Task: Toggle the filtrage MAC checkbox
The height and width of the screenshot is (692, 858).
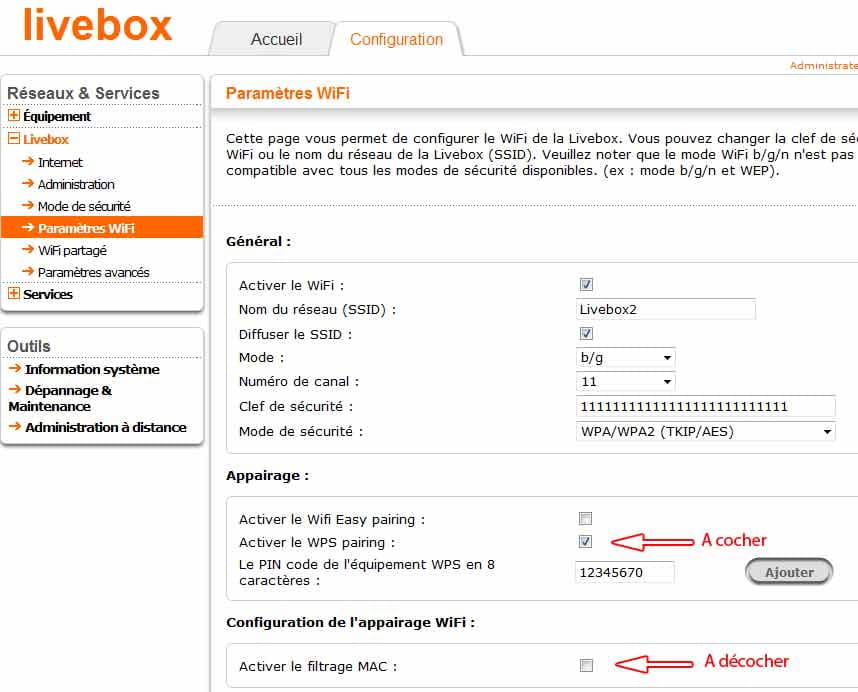Action: (586, 665)
